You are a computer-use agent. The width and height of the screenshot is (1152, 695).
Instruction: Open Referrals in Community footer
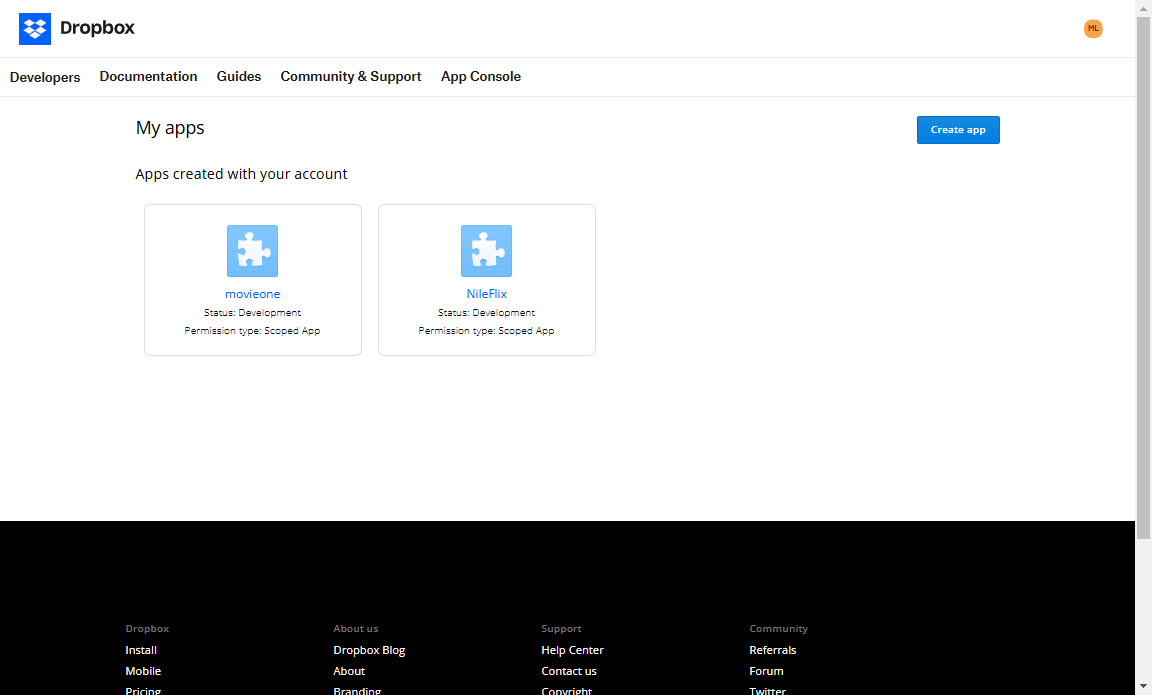click(773, 650)
